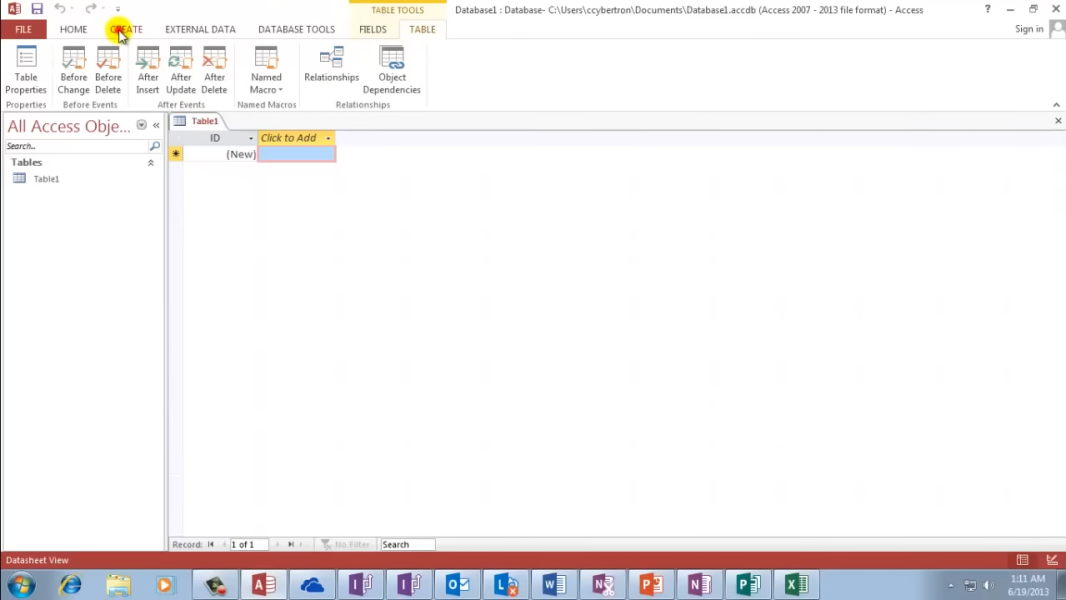Click the taskbar clock and date
1066x600 pixels.
click(1028, 585)
